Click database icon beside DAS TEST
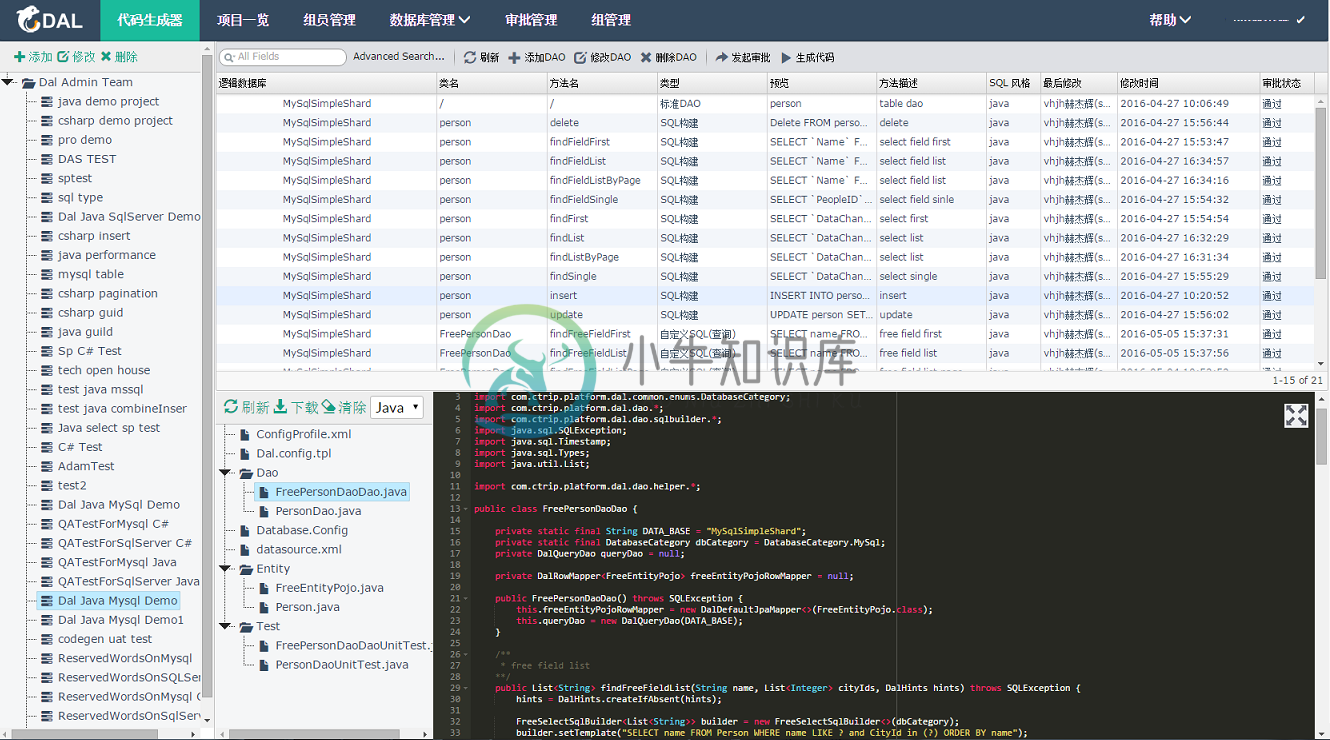 (46, 159)
